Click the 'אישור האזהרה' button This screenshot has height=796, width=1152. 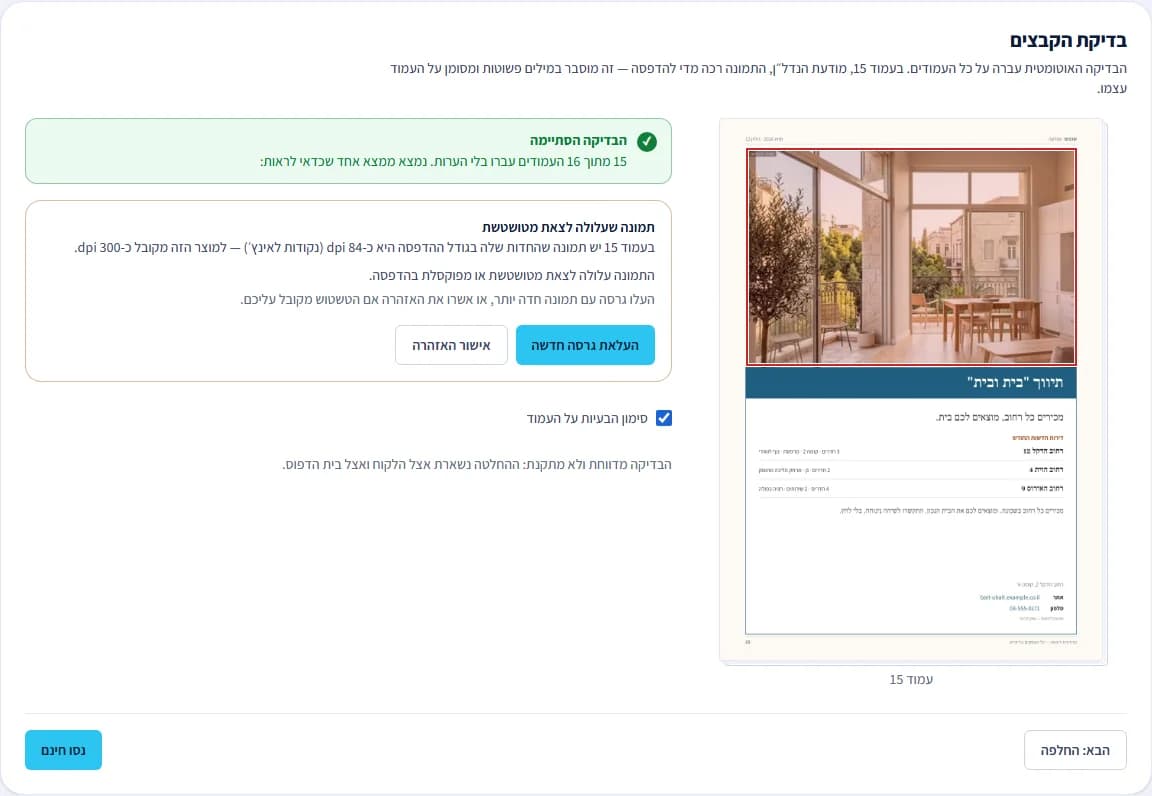451,345
